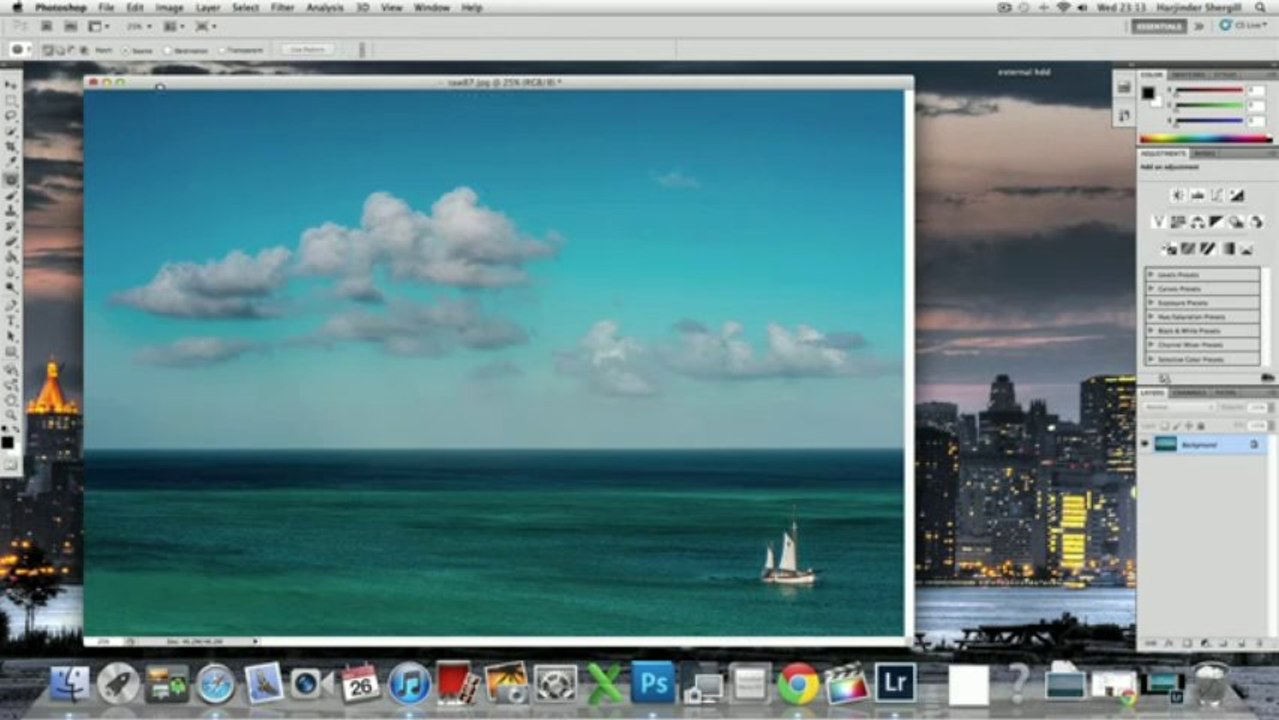Screen dimensions: 1279x720
Task: Click the Background layer thumbnail
Action: (x=1166, y=443)
